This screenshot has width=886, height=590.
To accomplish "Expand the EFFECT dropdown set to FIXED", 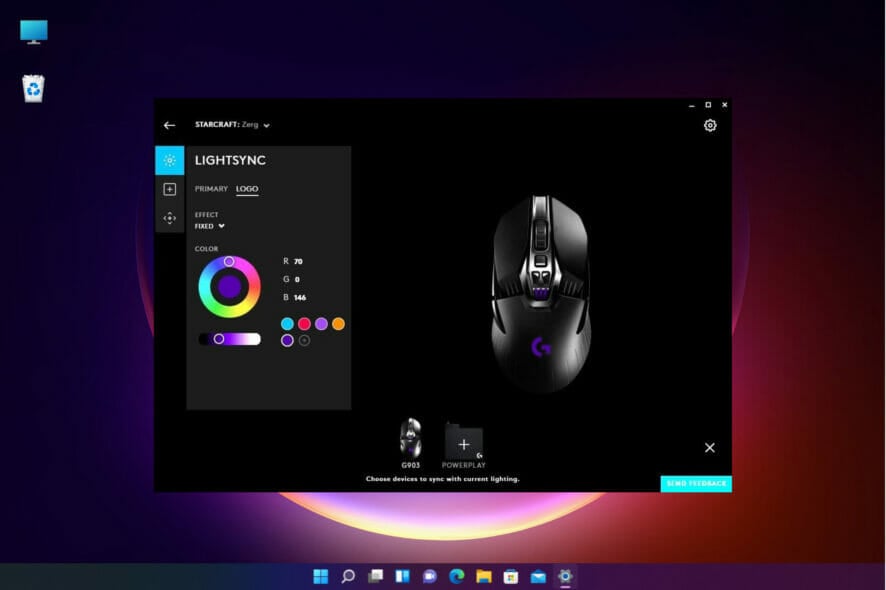I will tap(209, 226).
